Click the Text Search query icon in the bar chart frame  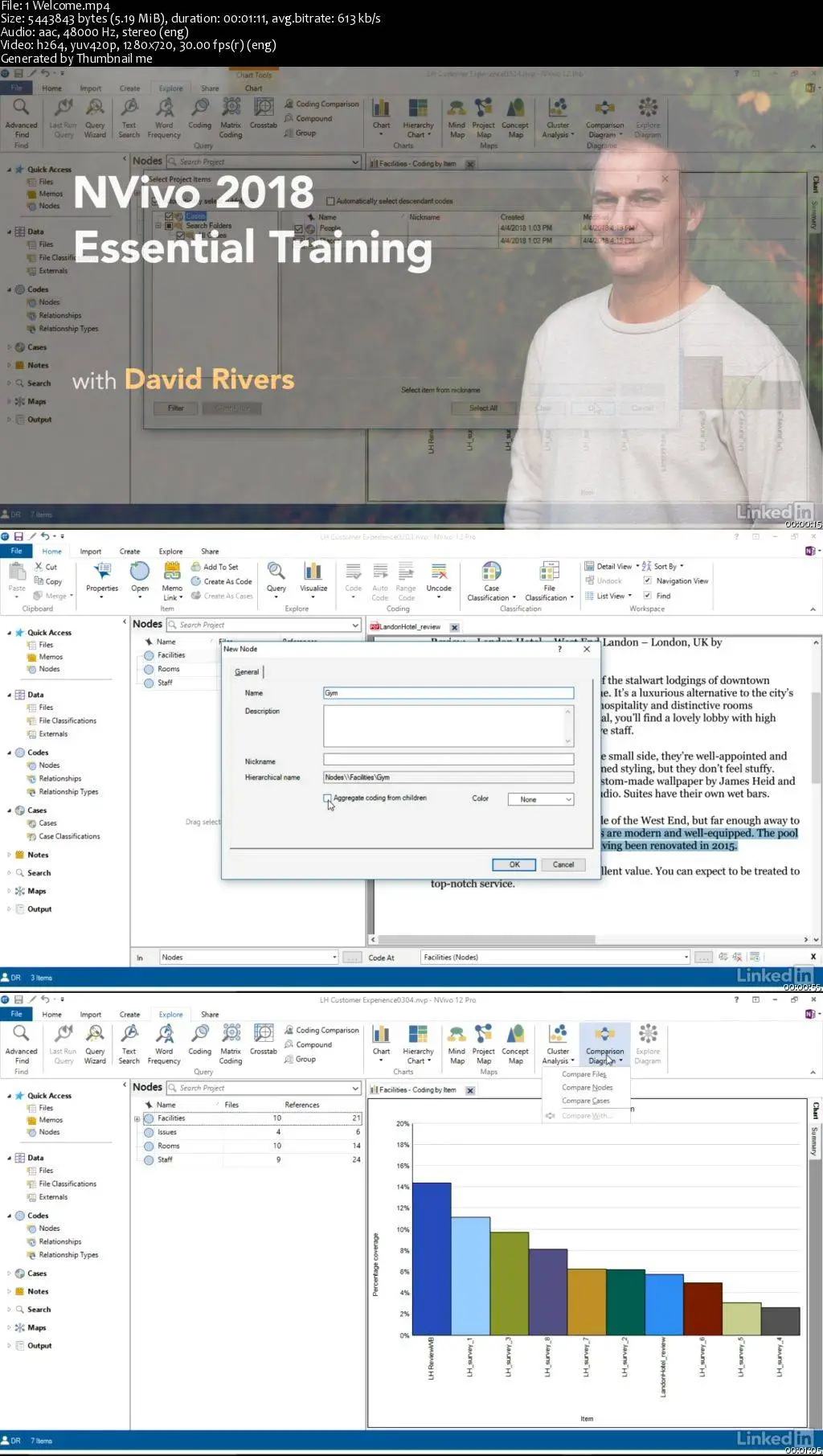(129, 1033)
